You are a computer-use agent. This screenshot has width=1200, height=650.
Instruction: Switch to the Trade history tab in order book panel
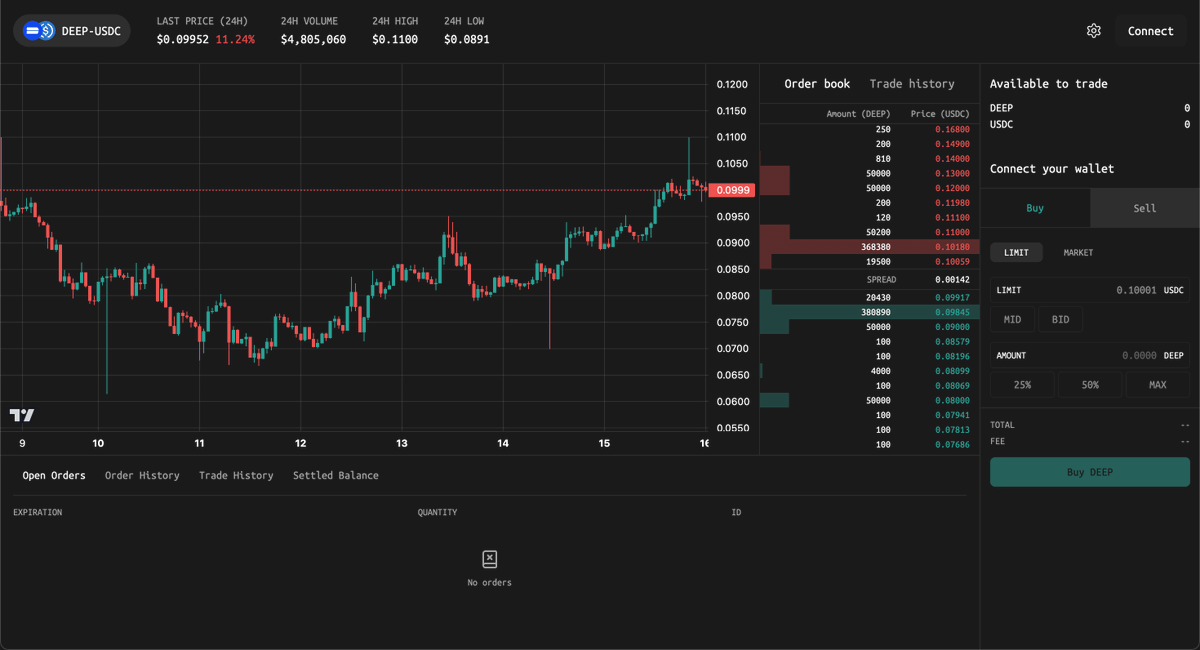click(912, 84)
